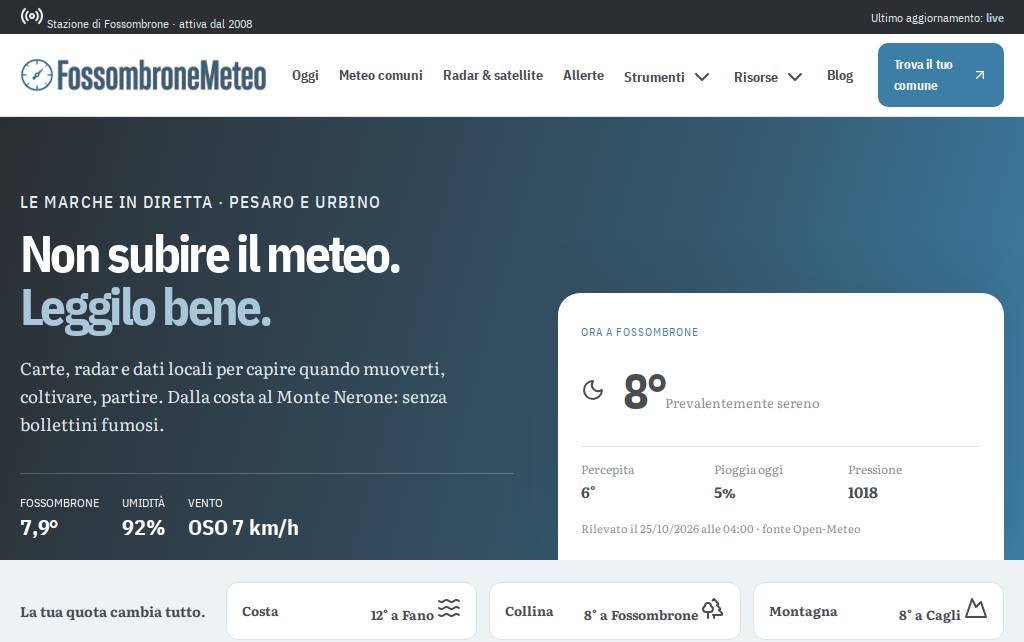The height and width of the screenshot is (642, 1024).
Task: Visit the Blog link
Action: pyautogui.click(x=840, y=75)
